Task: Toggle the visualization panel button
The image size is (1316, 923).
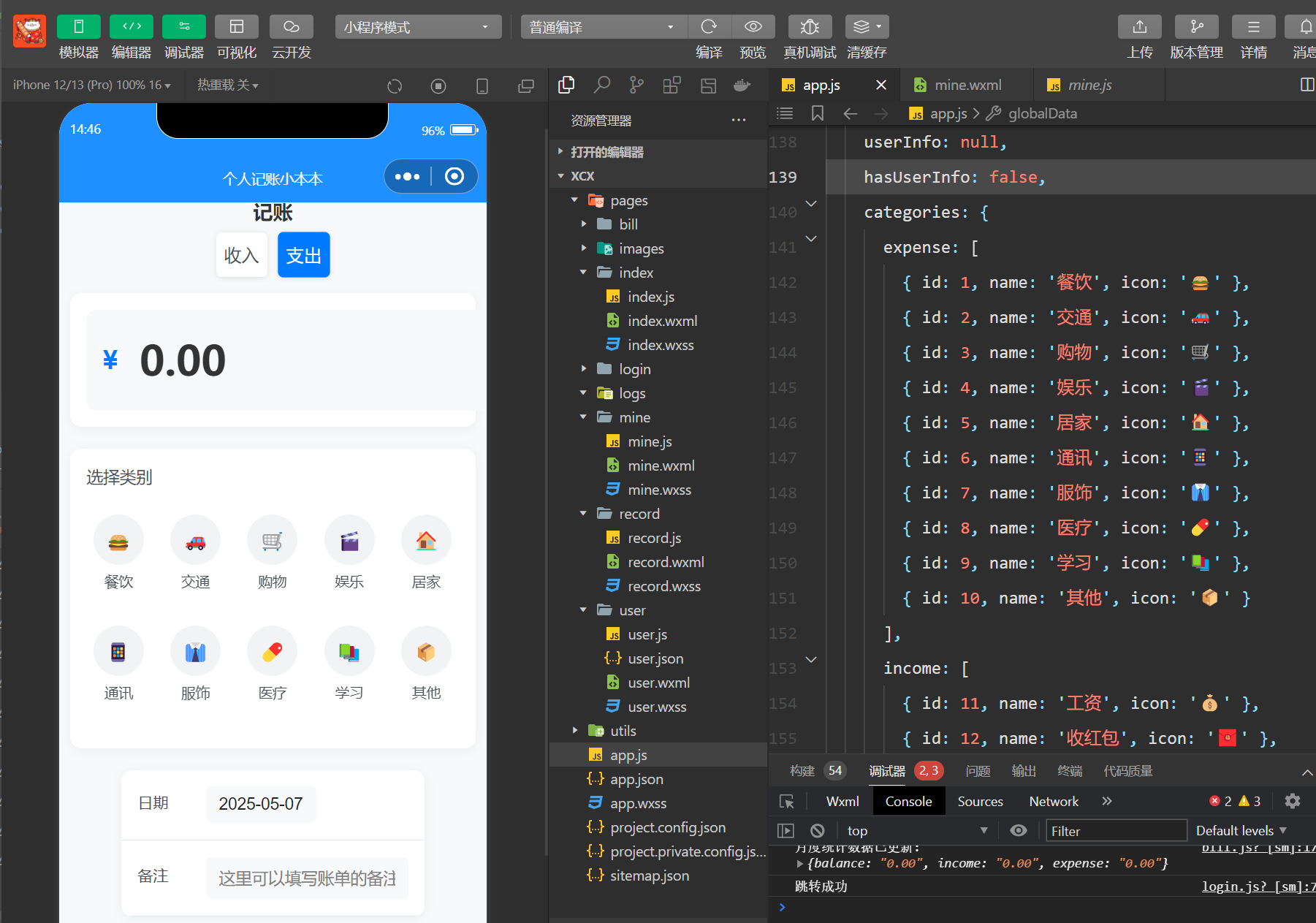Action: click(x=237, y=27)
